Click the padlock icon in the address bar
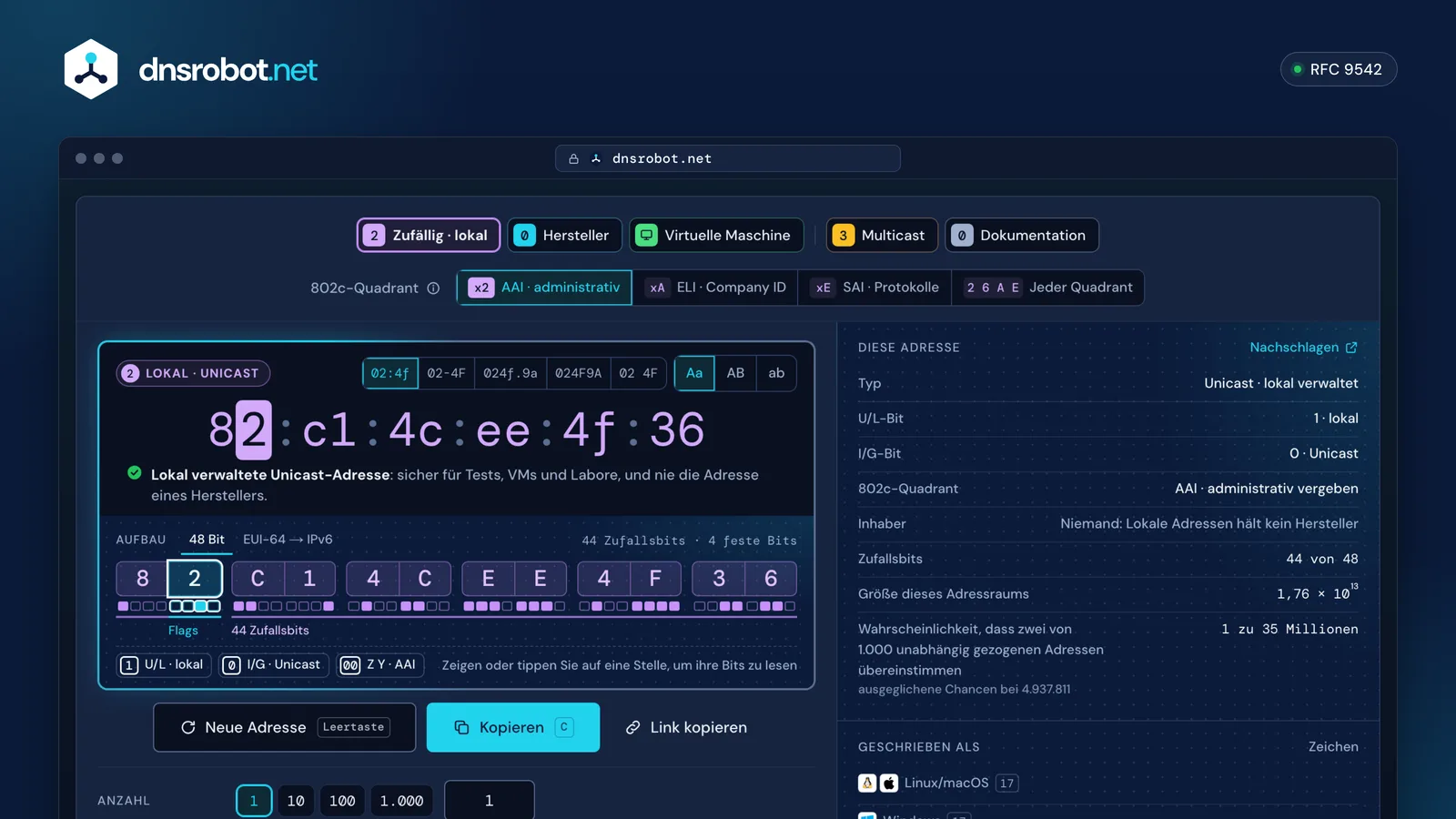This screenshot has width=1456, height=819. tap(573, 158)
